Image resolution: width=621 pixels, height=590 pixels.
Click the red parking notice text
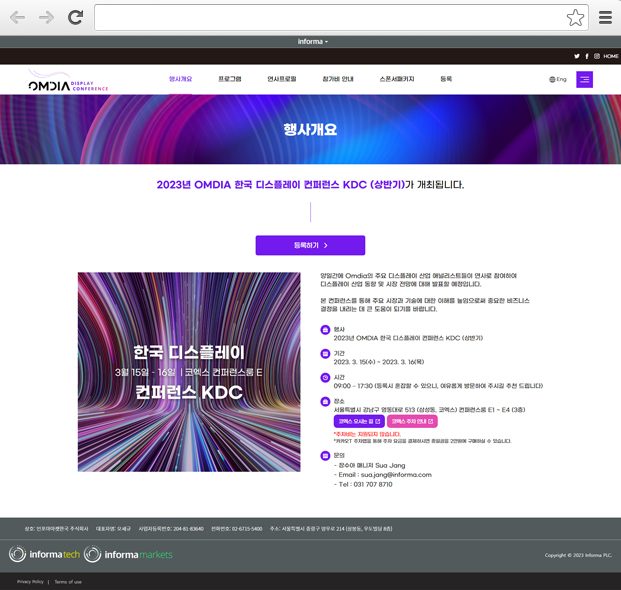(367, 434)
